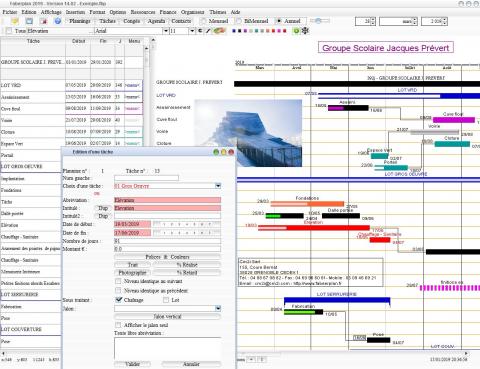
Task: Open the Choix d'une tâche dropdown
Action: click(218, 186)
